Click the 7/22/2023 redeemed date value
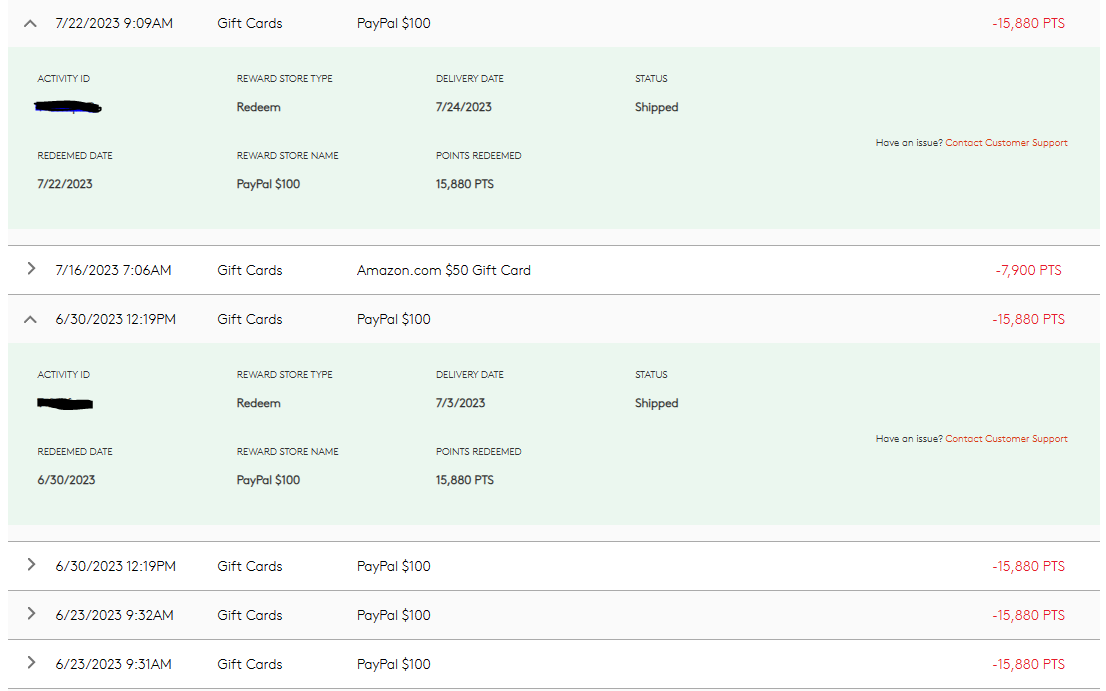Image resolution: width=1106 pixels, height=691 pixels. pyautogui.click(x=65, y=184)
